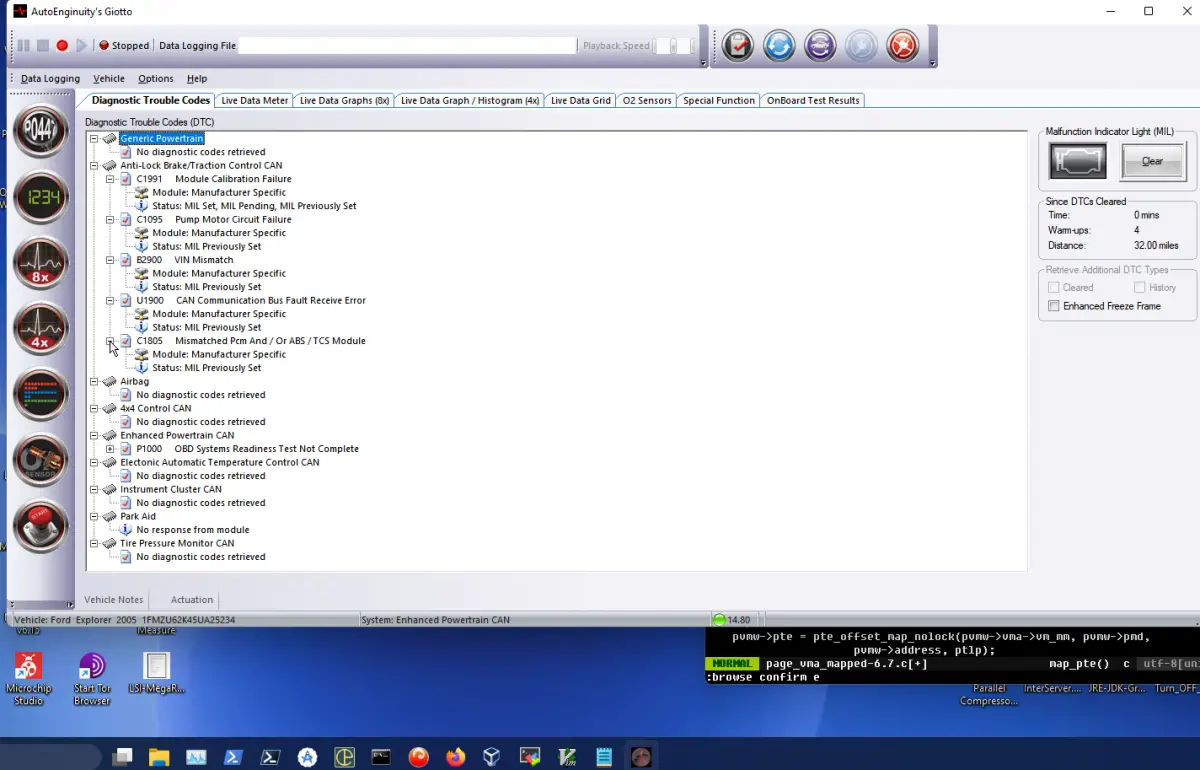
Task: Open Firefox from the taskbar
Action: pyautogui.click(x=456, y=757)
